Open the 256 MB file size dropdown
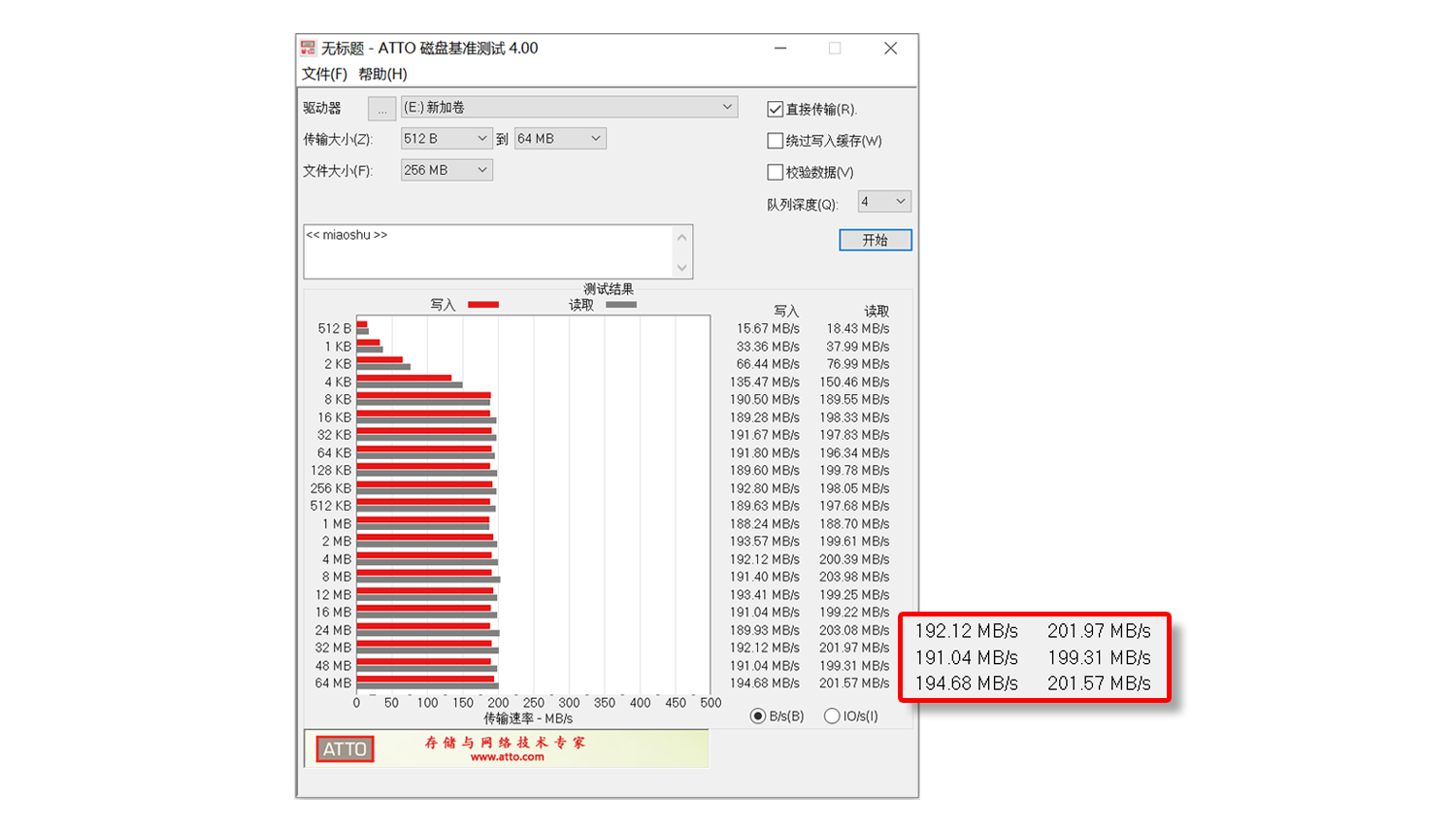 click(447, 170)
